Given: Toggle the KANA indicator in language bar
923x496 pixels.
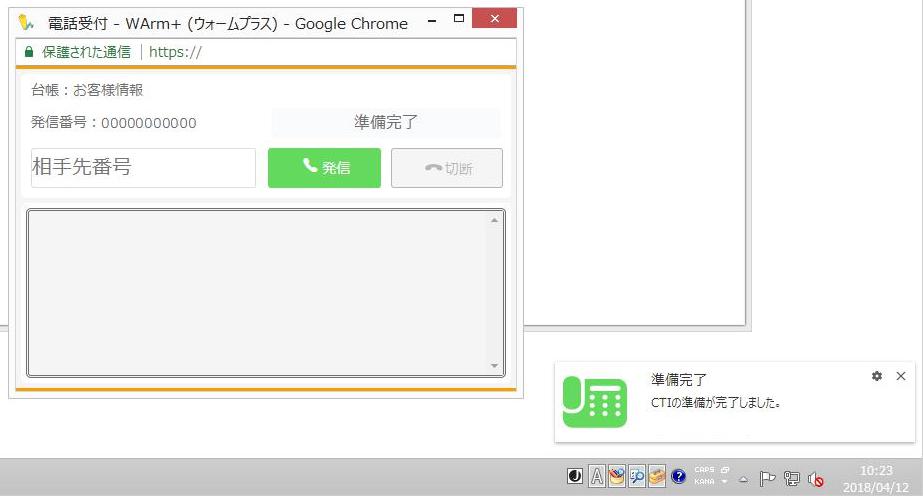Looking at the screenshot, I should click(x=705, y=481).
